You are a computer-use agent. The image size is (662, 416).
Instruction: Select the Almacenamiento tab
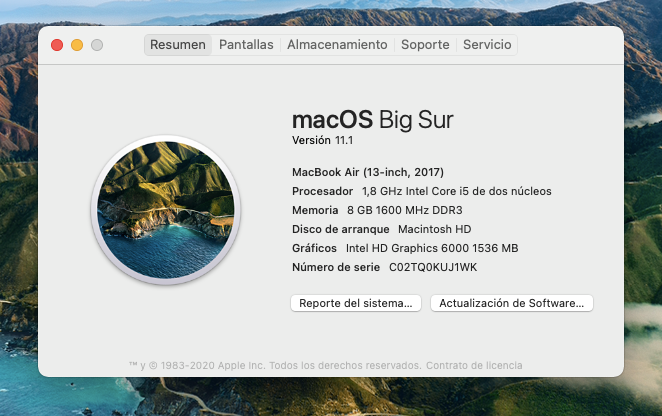click(337, 45)
